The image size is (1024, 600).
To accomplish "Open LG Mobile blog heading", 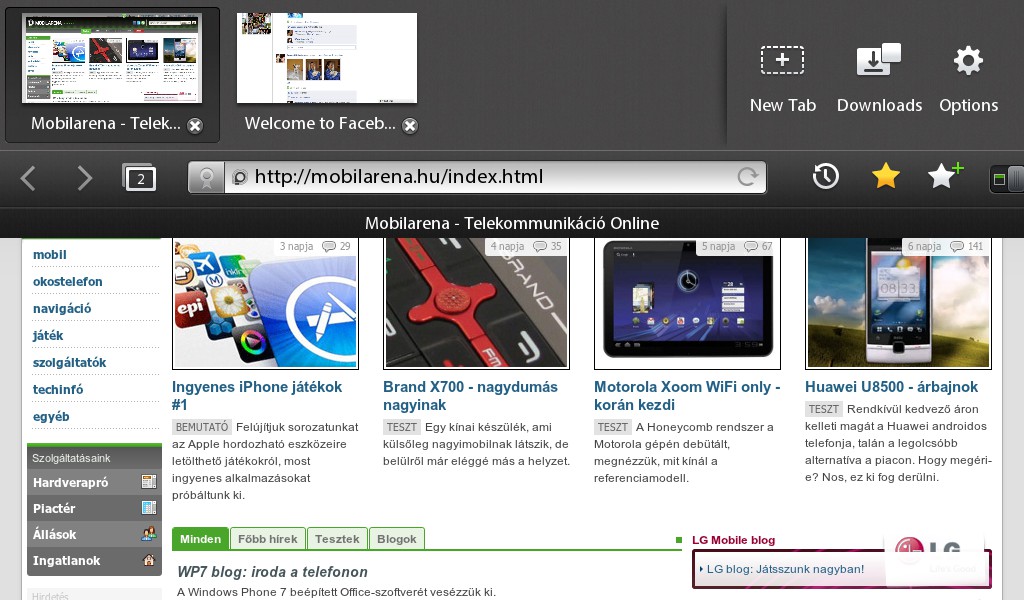I will tap(733, 540).
